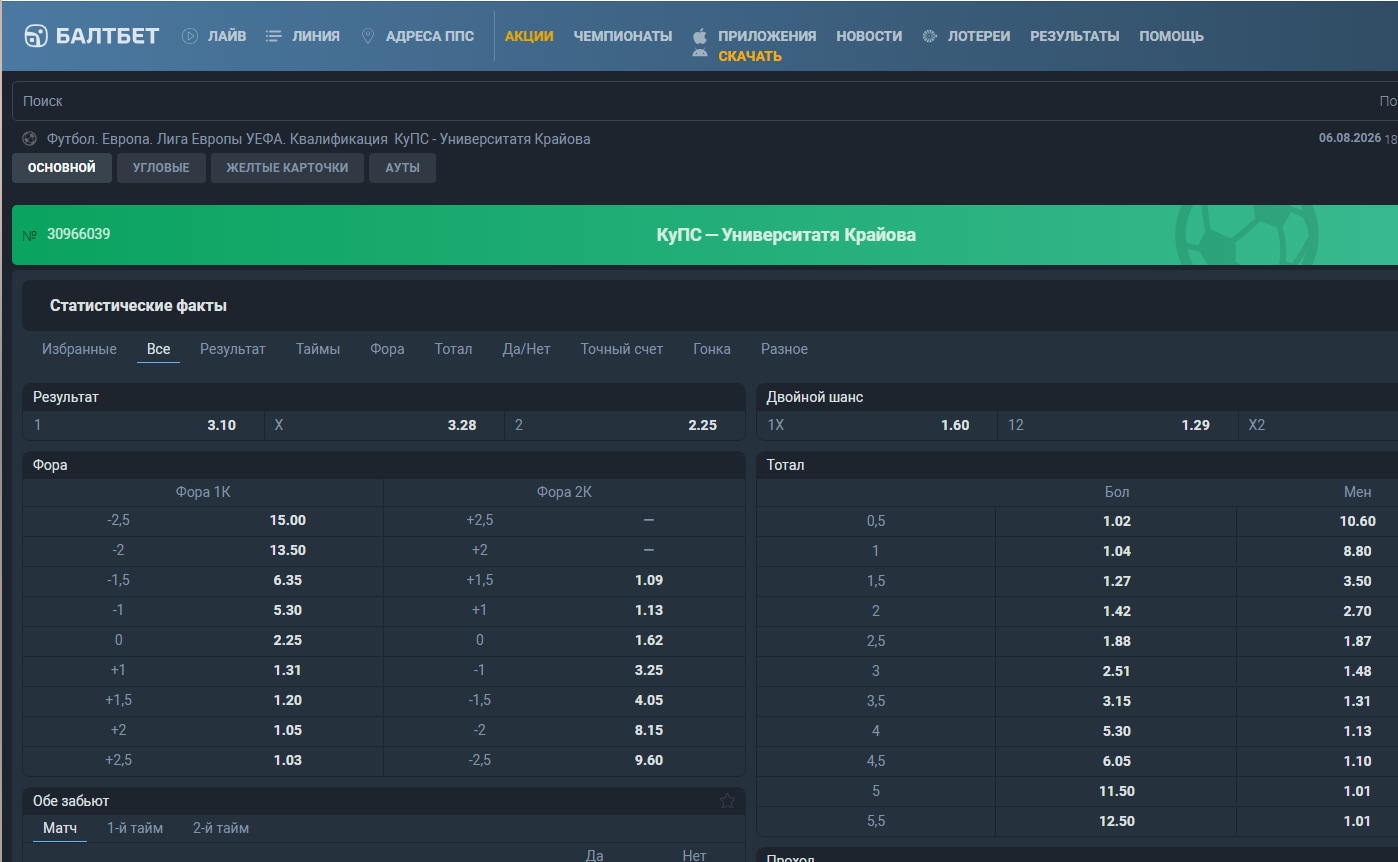Filter markets by Фора tab
This screenshot has height=862, width=1398.
coord(387,349)
